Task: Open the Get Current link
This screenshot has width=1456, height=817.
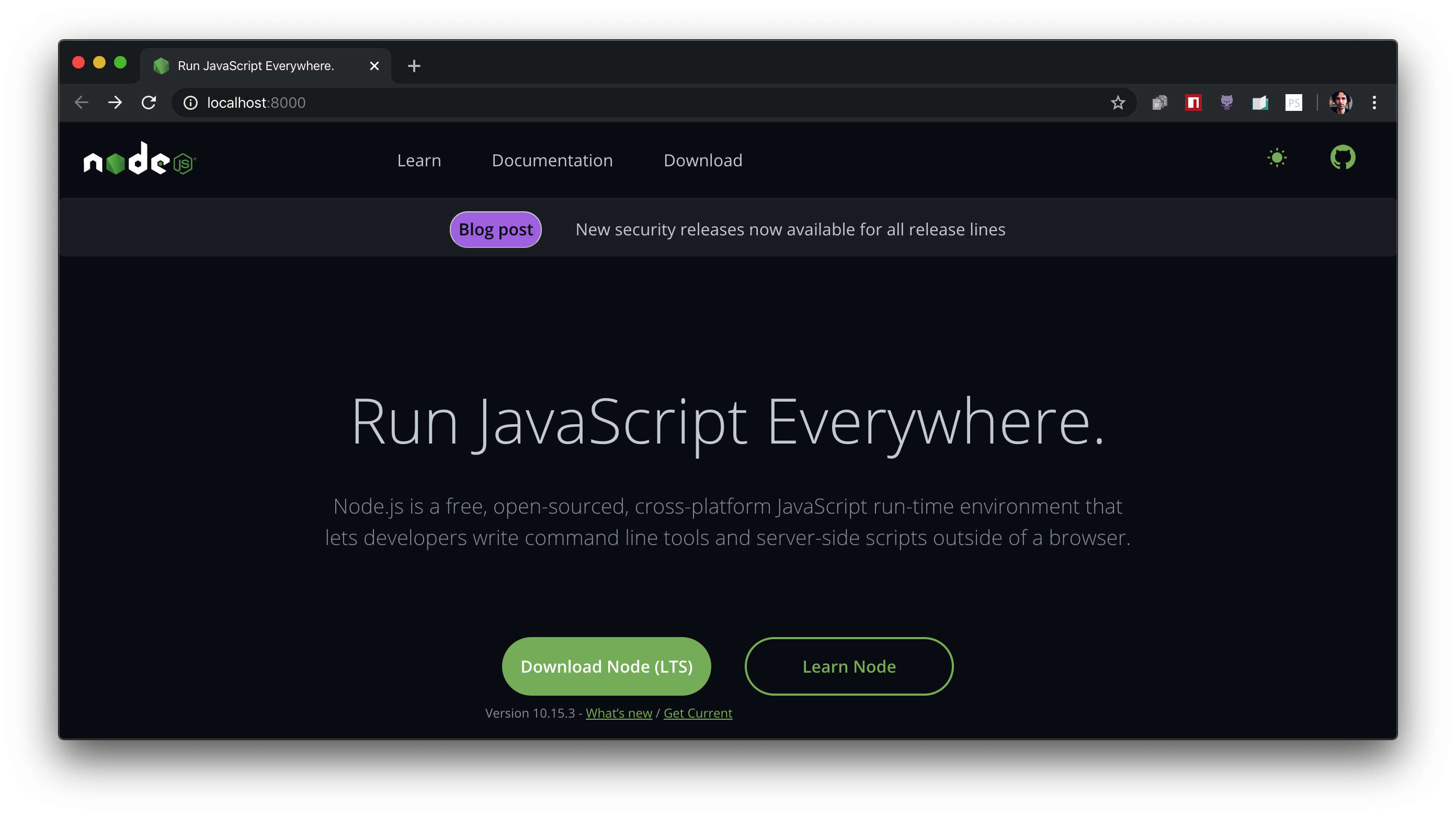Action: 698,713
